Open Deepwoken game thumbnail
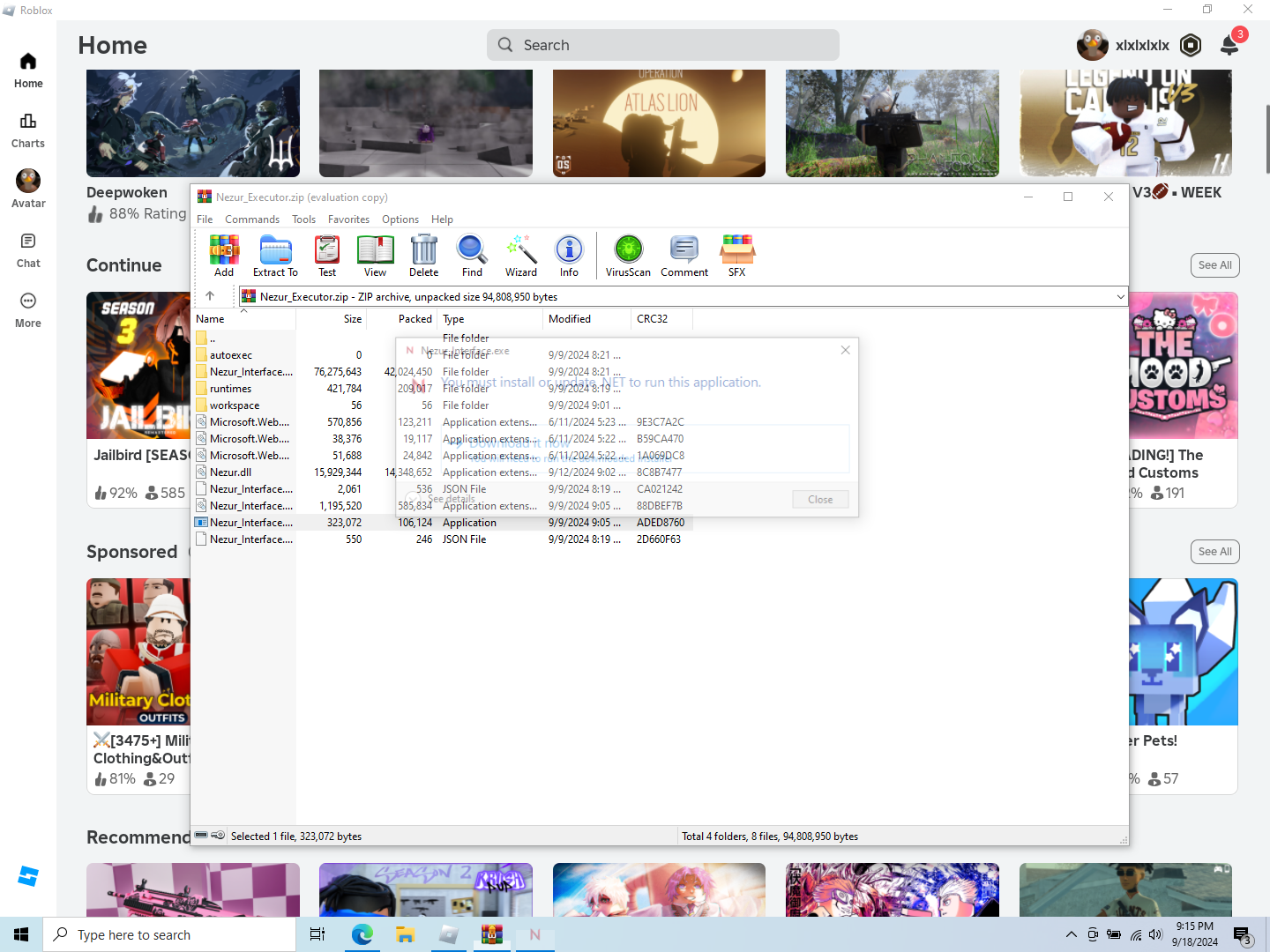The width and height of the screenshot is (1270, 952). tap(193, 123)
